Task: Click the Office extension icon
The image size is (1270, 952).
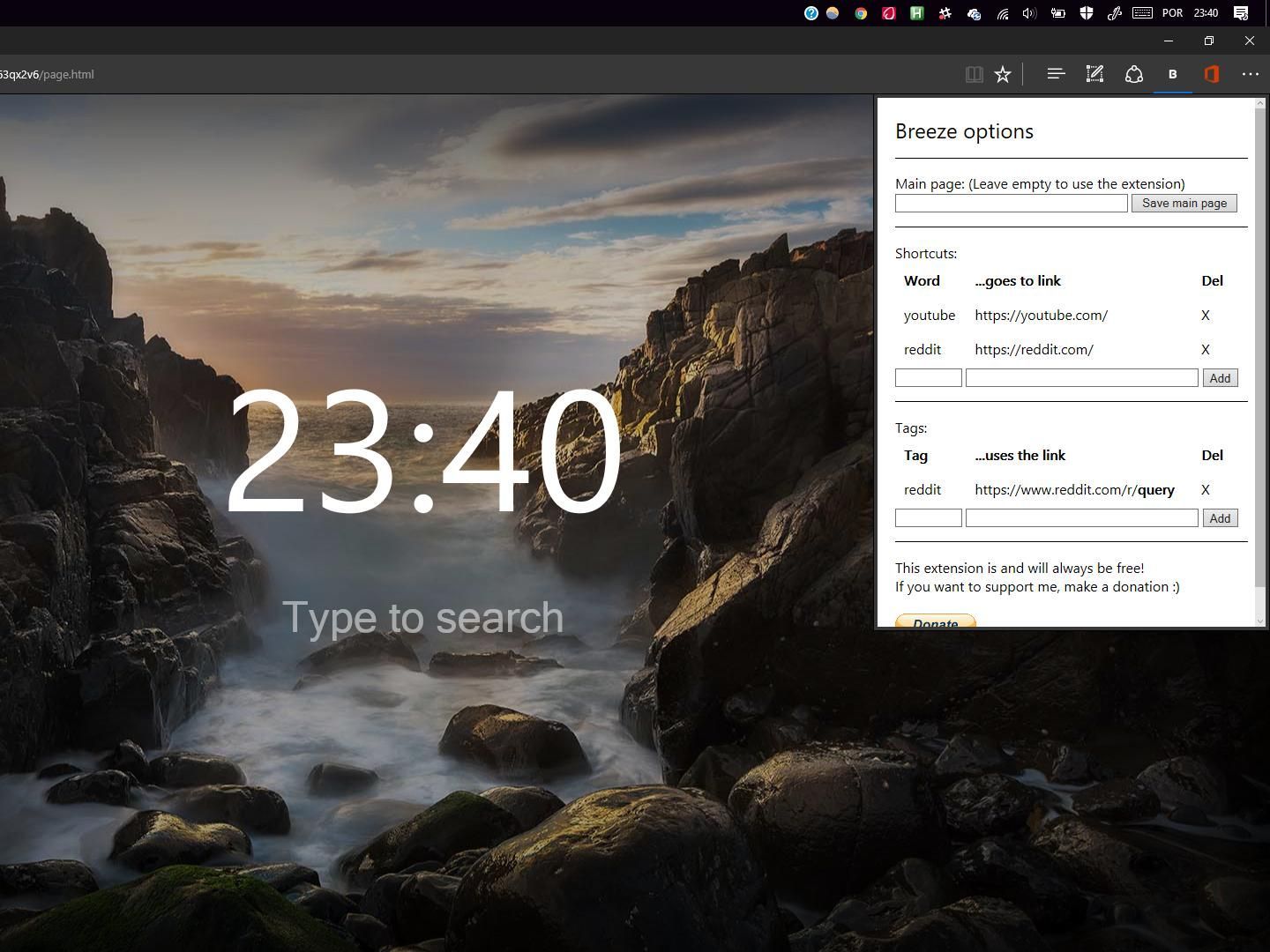Action: point(1212,74)
